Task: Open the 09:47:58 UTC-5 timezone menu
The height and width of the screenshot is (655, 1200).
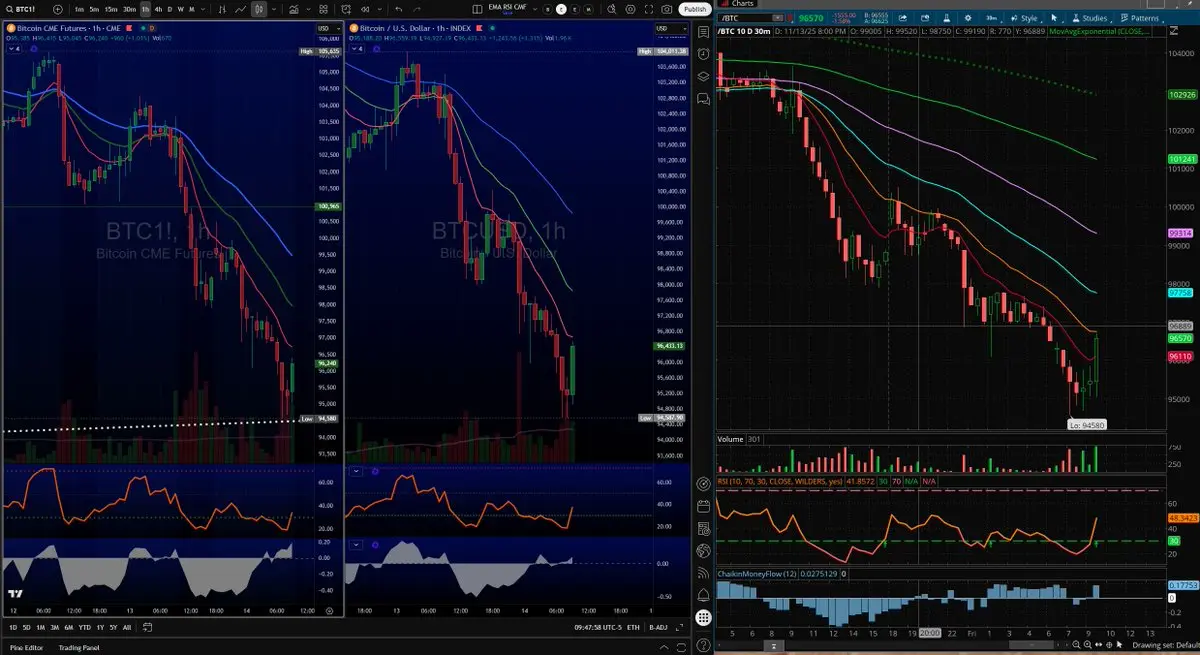Action: click(x=598, y=627)
